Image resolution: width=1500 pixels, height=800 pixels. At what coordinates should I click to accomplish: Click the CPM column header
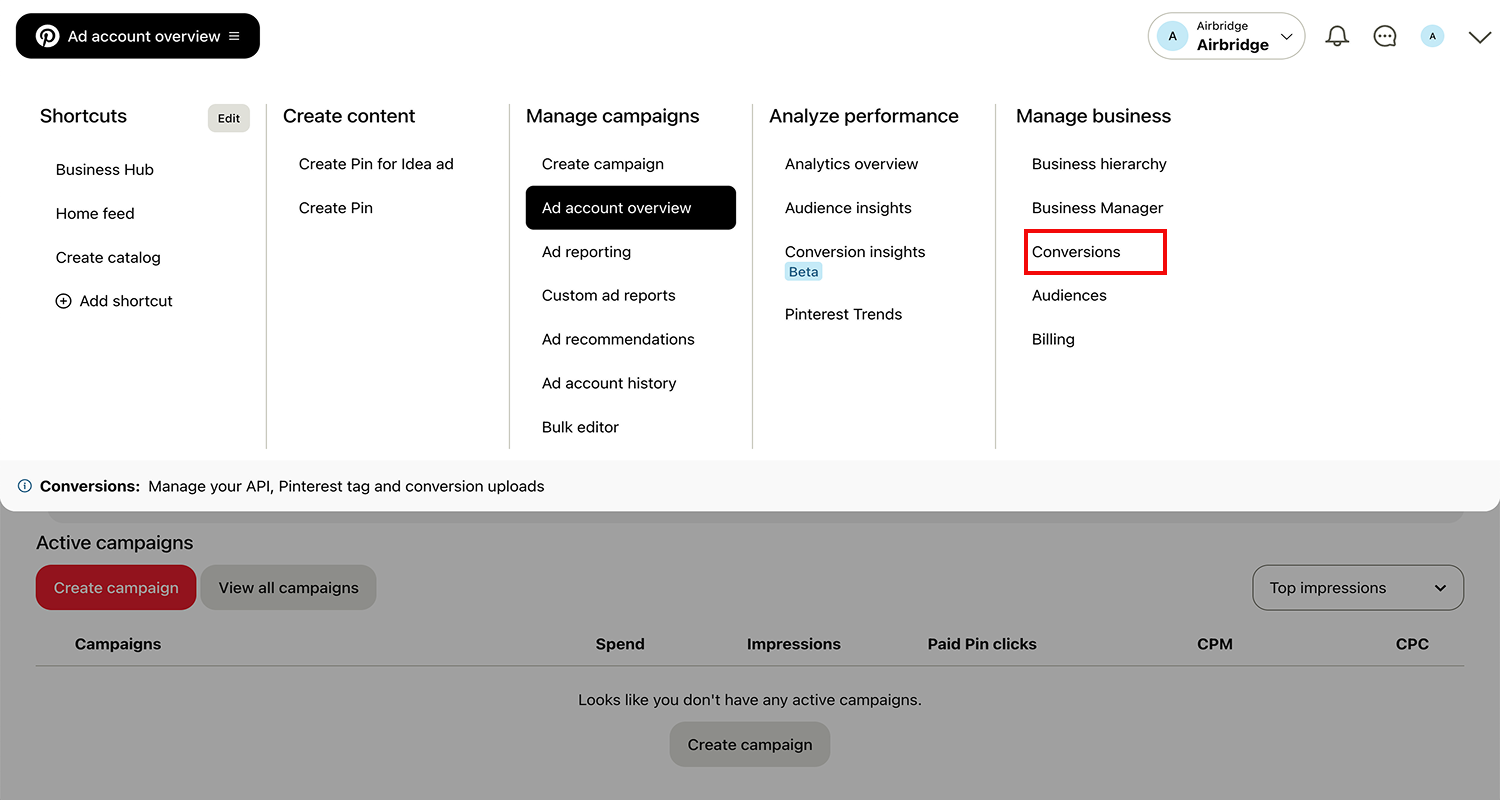pos(1215,644)
